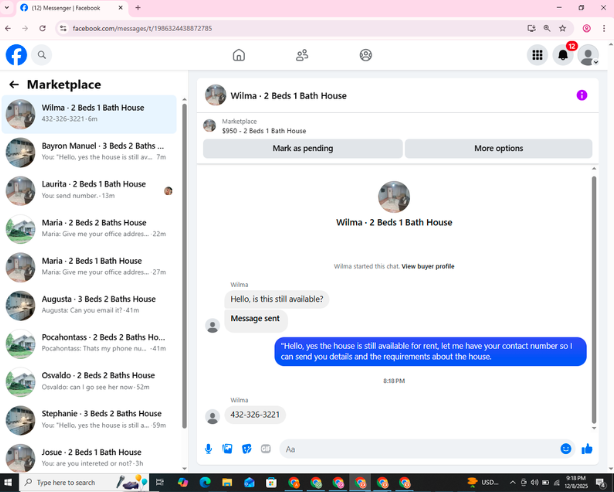Click the 'Hello, is this still available?' message
The image size is (614, 492).
pos(277,299)
